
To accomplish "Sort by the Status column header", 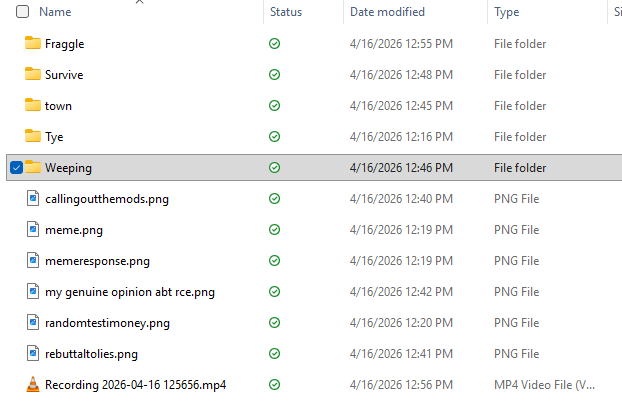I will pyautogui.click(x=286, y=12).
